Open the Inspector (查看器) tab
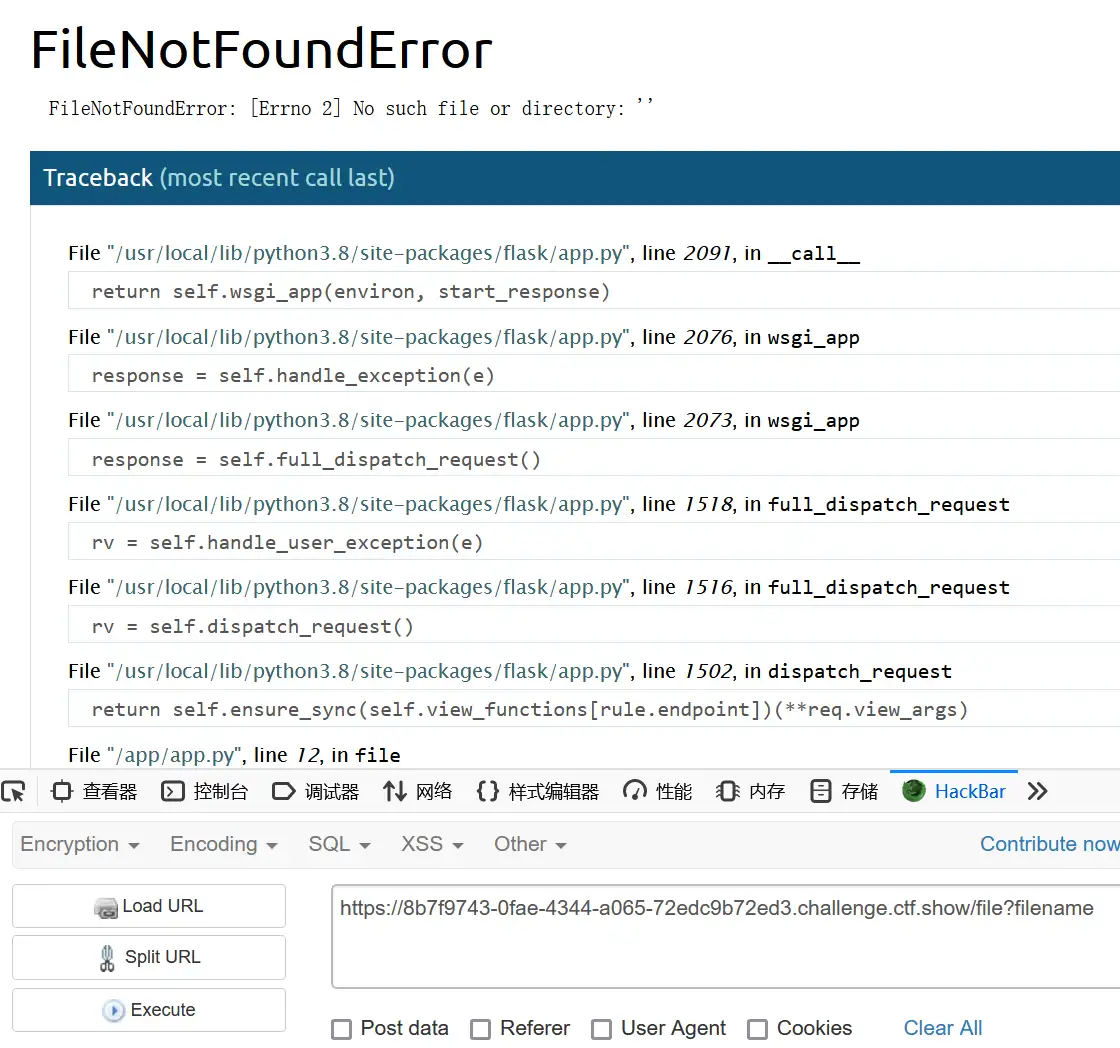Image resolution: width=1120 pixels, height=1048 pixels. (x=95, y=792)
